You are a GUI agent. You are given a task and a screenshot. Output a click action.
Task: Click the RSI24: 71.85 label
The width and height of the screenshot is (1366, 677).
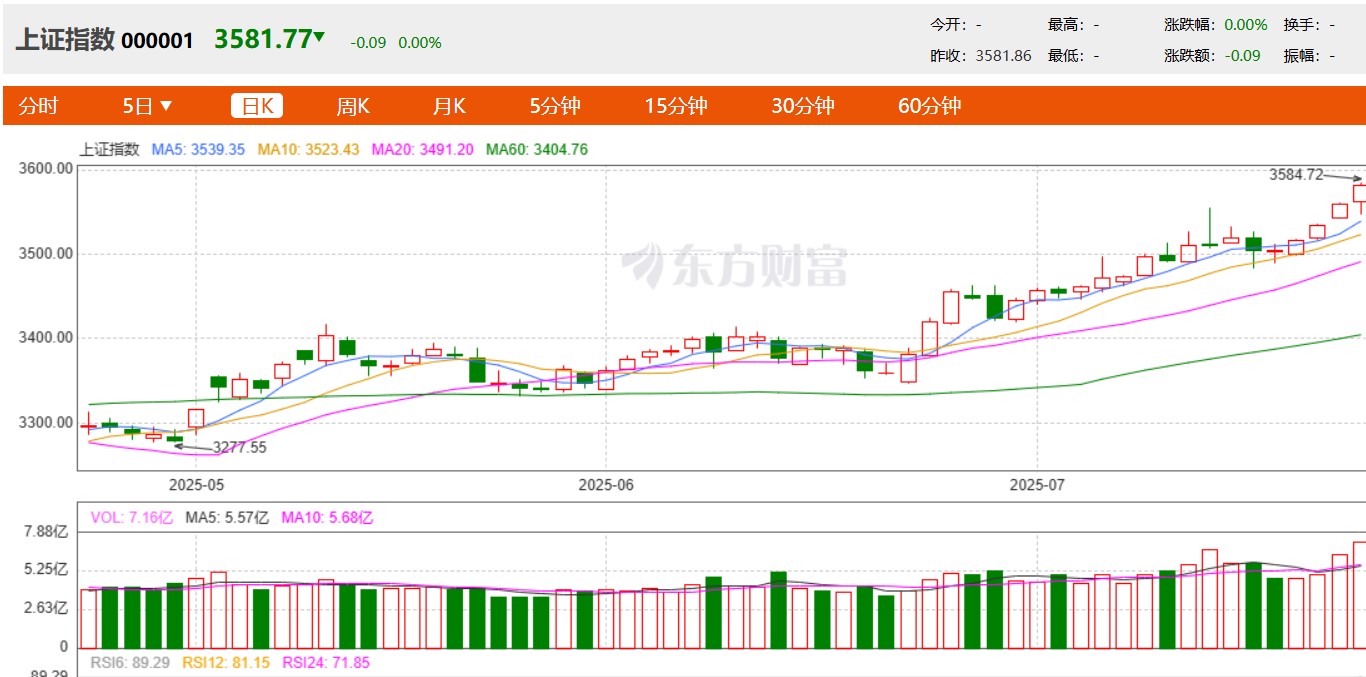click(326, 662)
